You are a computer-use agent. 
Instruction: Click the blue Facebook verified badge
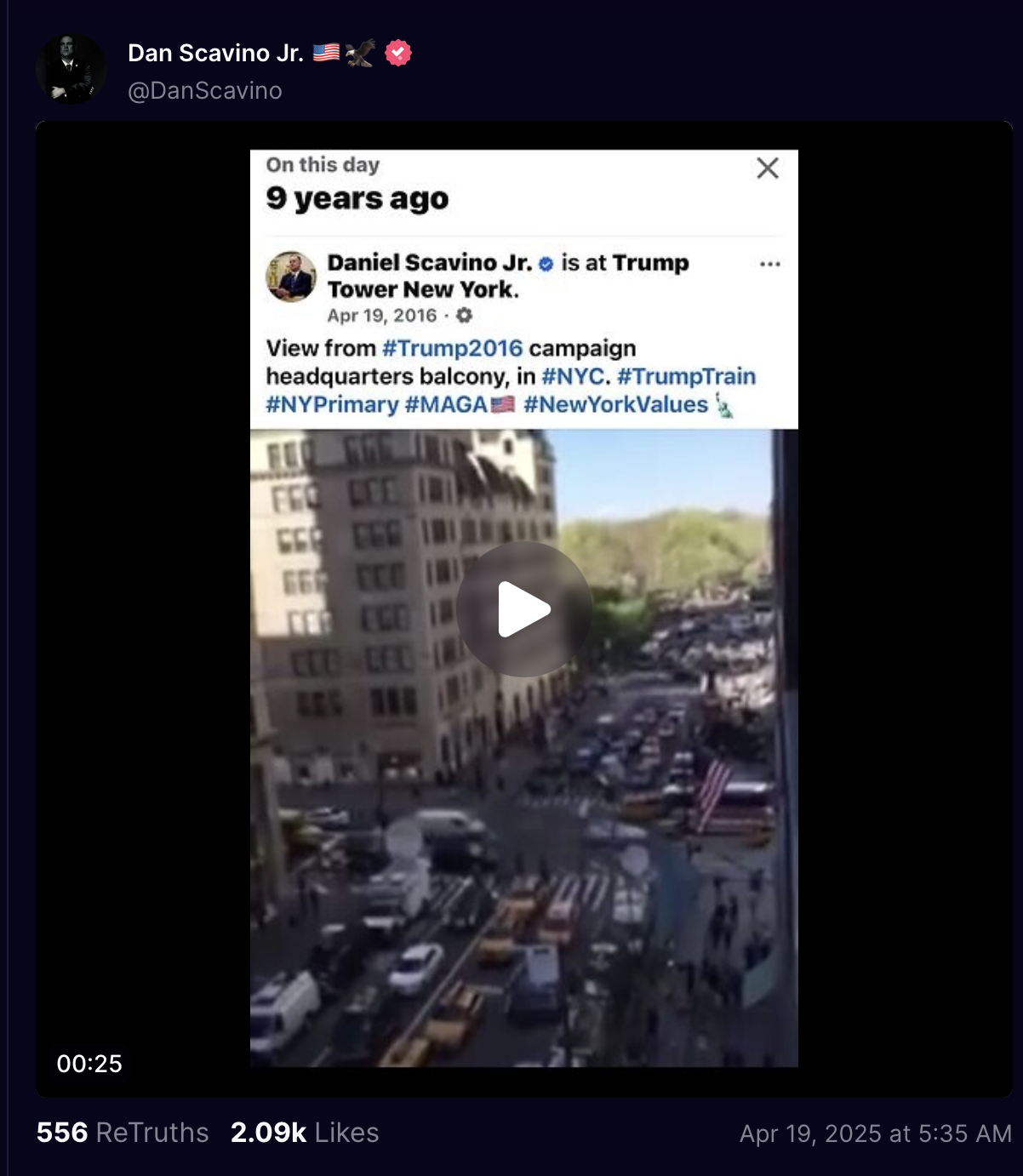[546, 264]
